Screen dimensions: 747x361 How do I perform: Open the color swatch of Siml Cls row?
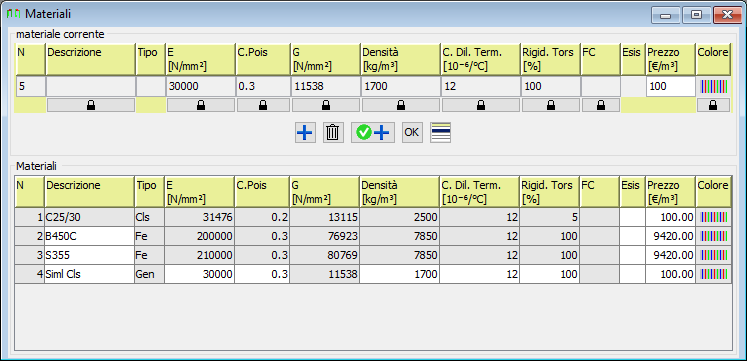click(714, 274)
